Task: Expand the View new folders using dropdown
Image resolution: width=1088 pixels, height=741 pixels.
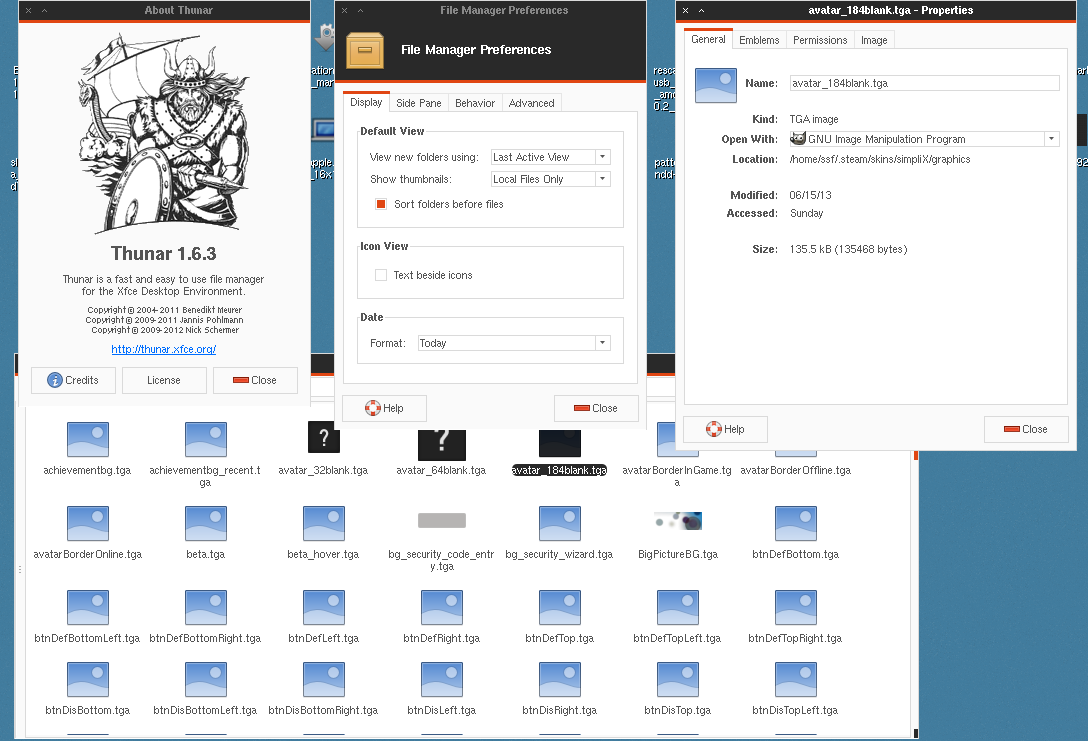Action: [550, 157]
